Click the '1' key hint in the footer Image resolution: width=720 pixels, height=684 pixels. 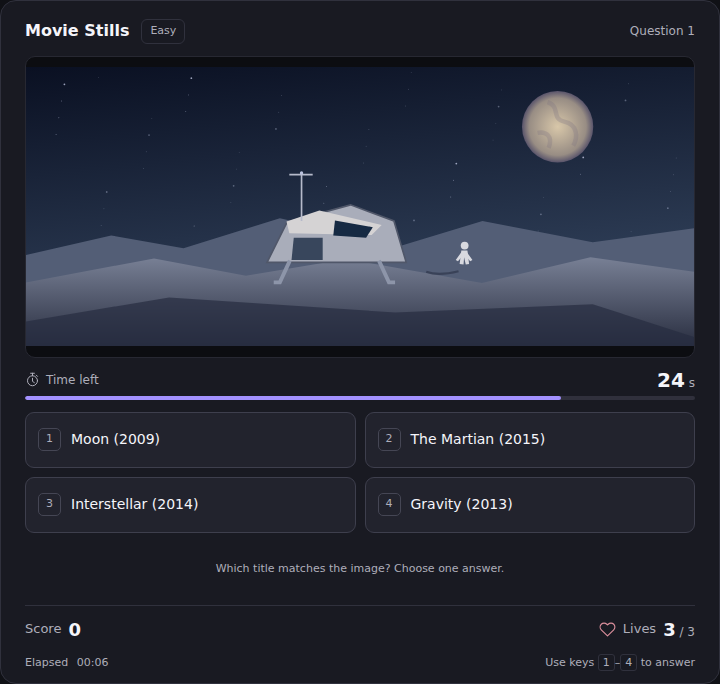coord(606,662)
